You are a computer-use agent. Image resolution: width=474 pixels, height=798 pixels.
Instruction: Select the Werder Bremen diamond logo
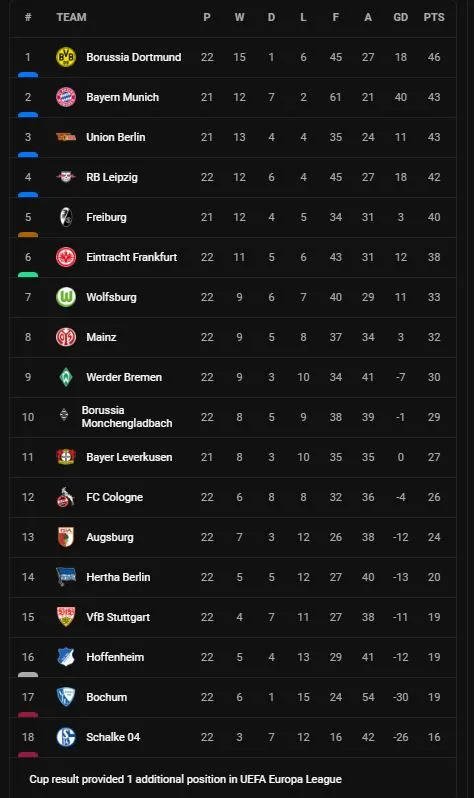66,377
